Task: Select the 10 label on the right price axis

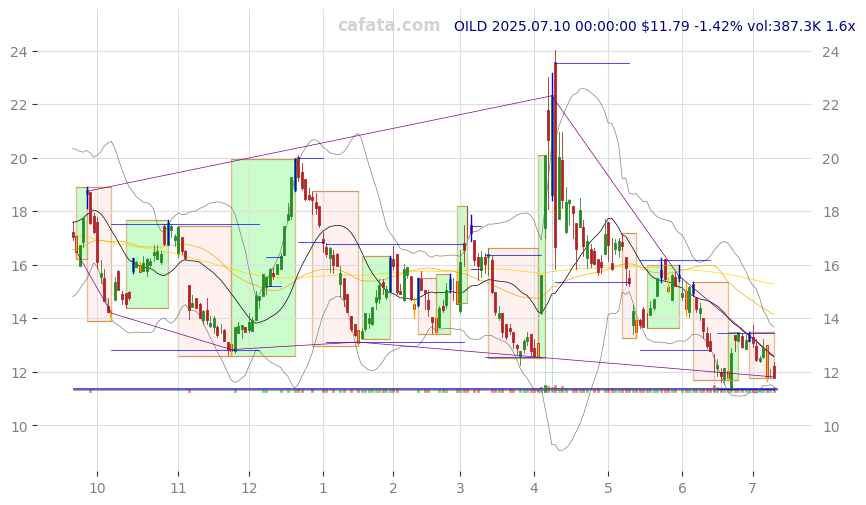Action: [831, 427]
